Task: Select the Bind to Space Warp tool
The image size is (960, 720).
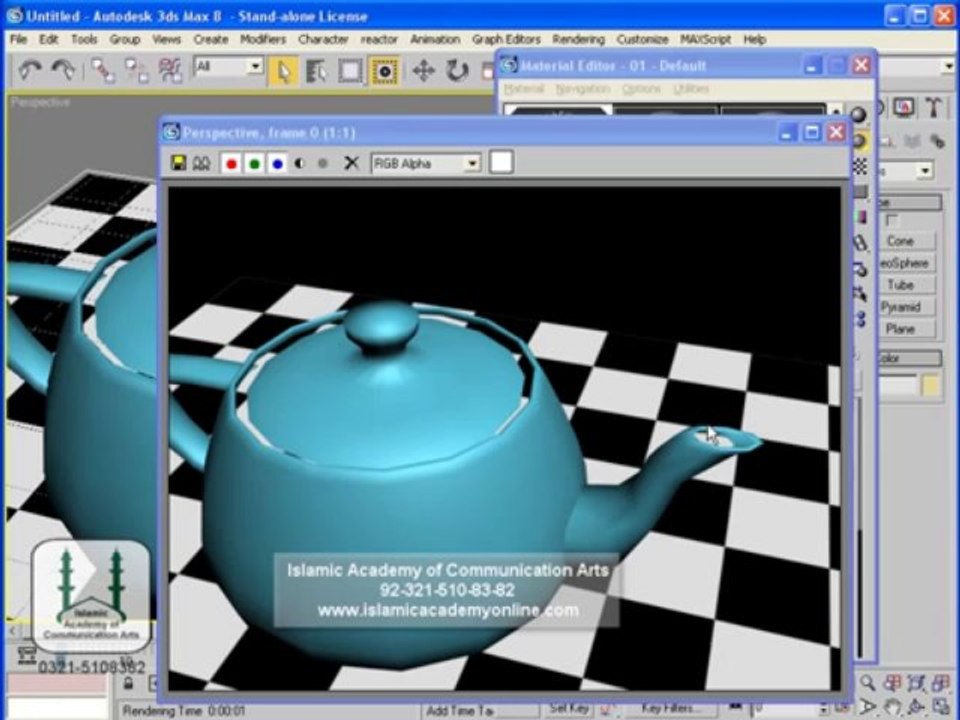Action: [x=170, y=70]
